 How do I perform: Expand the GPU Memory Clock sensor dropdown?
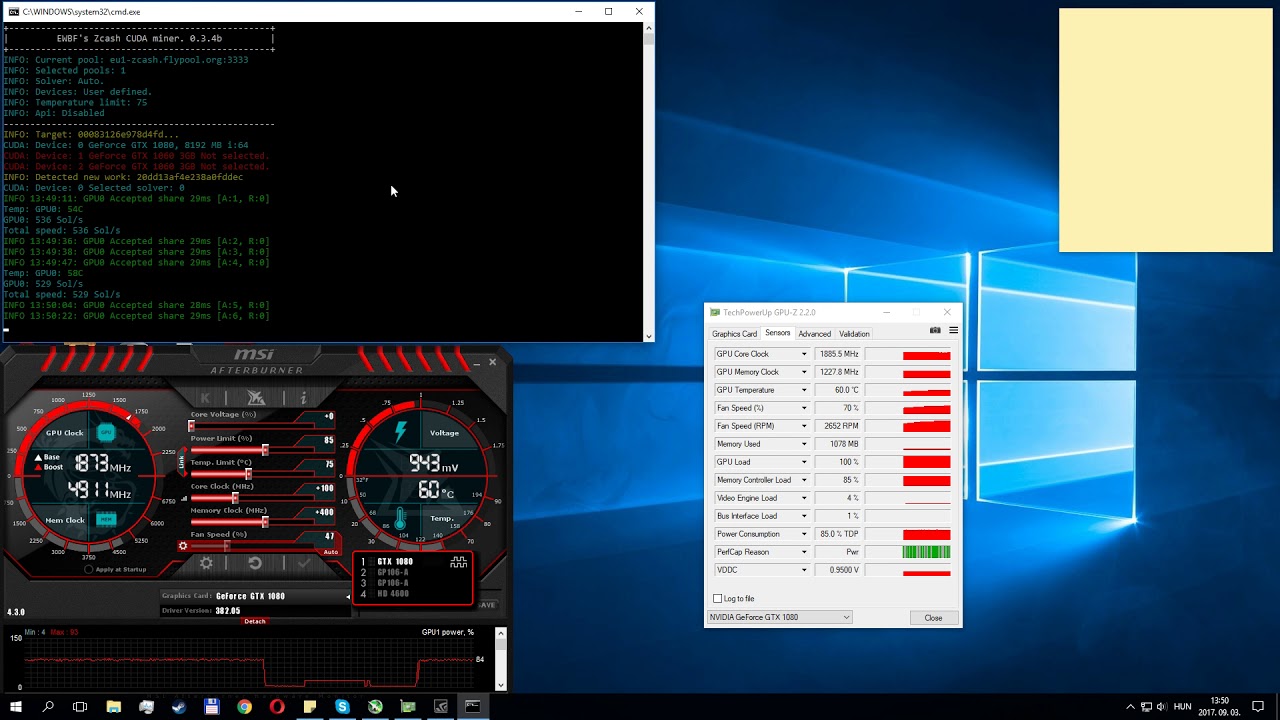click(x=803, y=372)
